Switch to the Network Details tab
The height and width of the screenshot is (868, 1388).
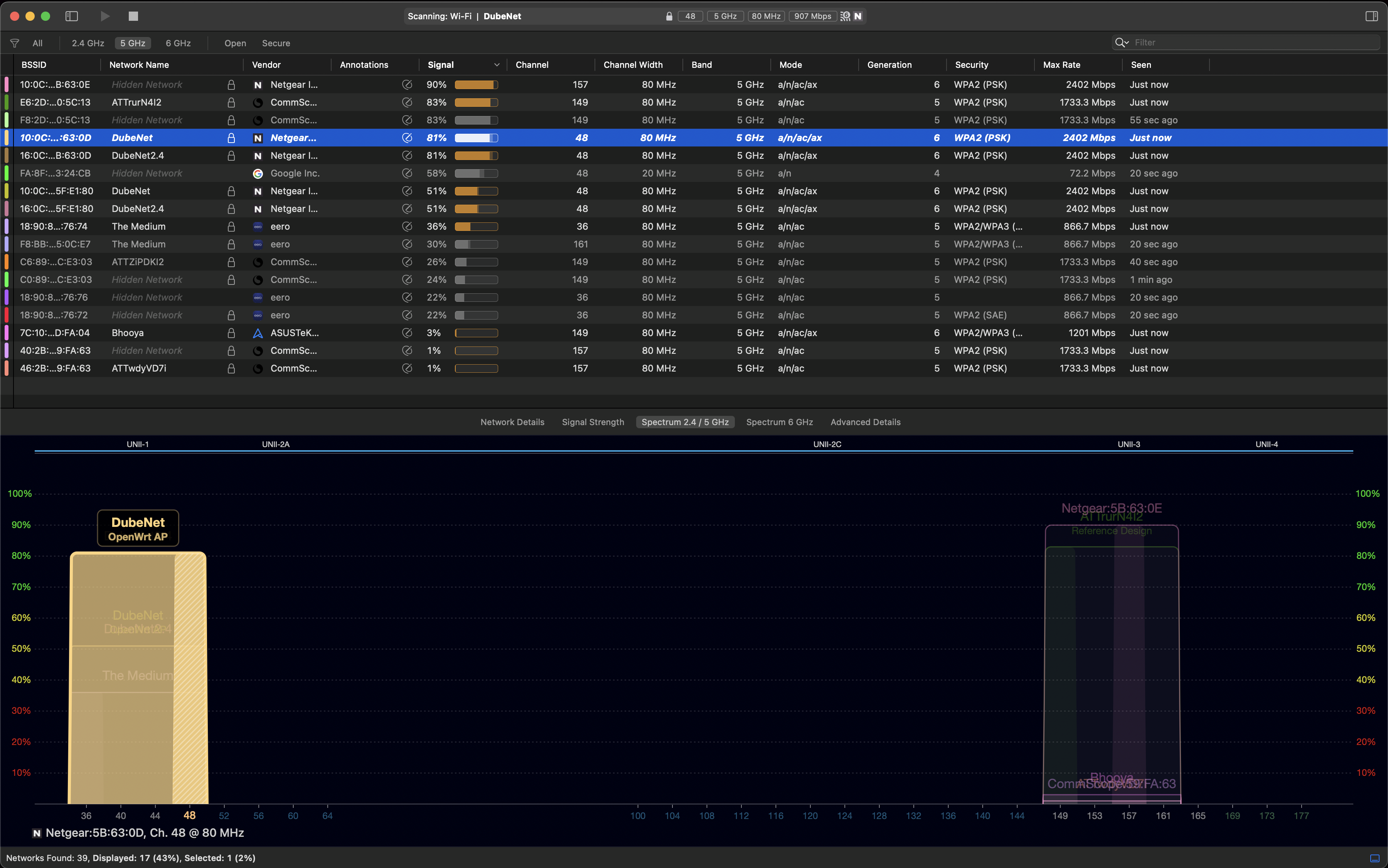tap(512, 422)
